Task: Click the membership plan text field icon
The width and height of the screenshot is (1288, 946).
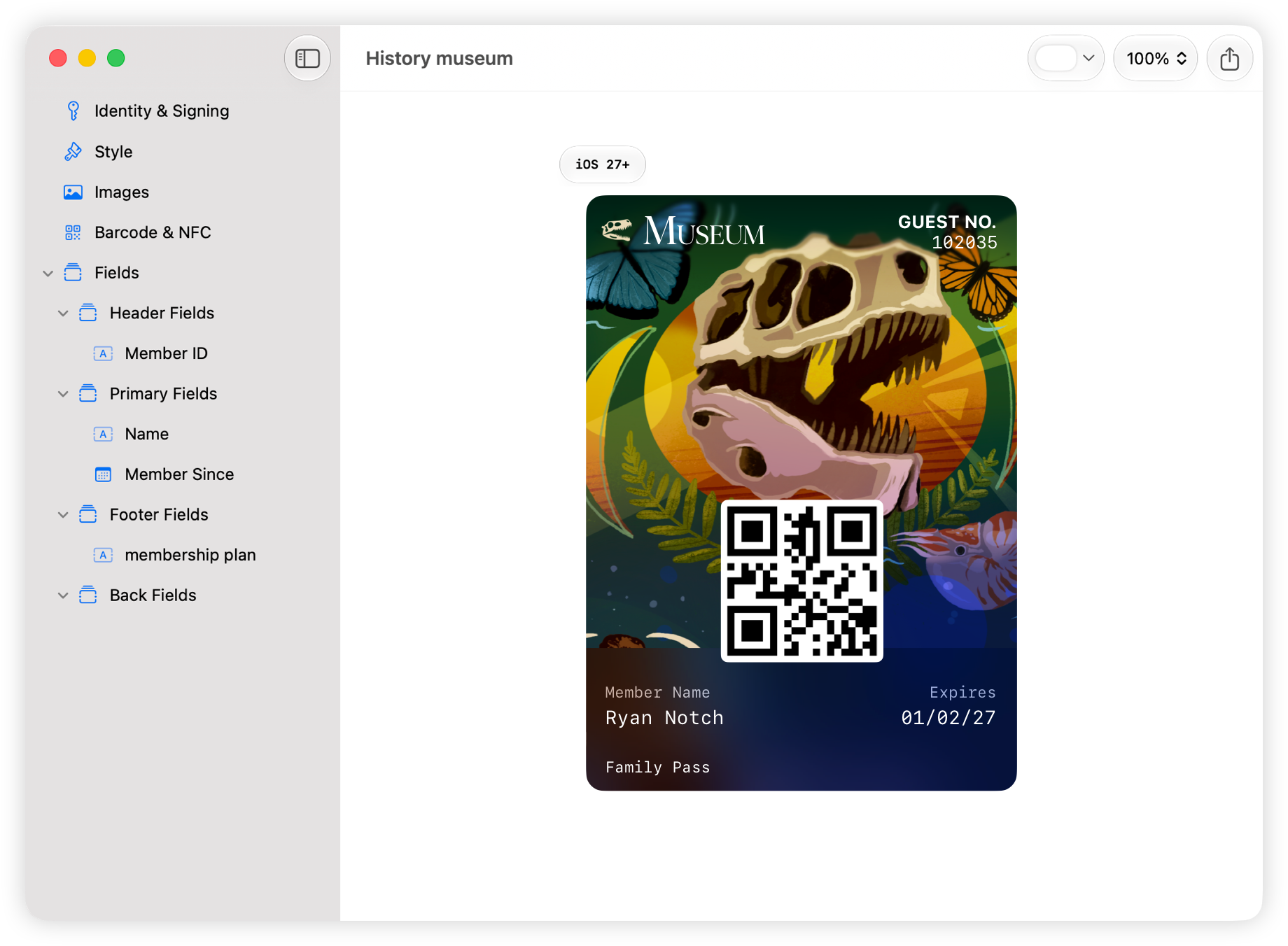Action: [x=103, y=555]
